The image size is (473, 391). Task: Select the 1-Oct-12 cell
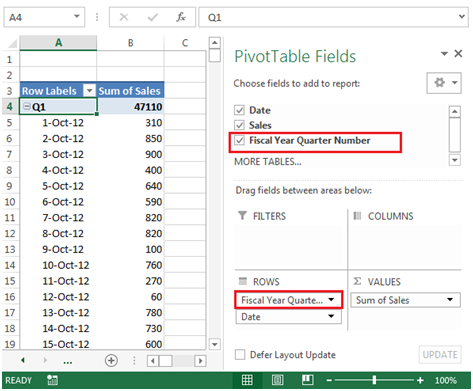click(x=58, y=123)
